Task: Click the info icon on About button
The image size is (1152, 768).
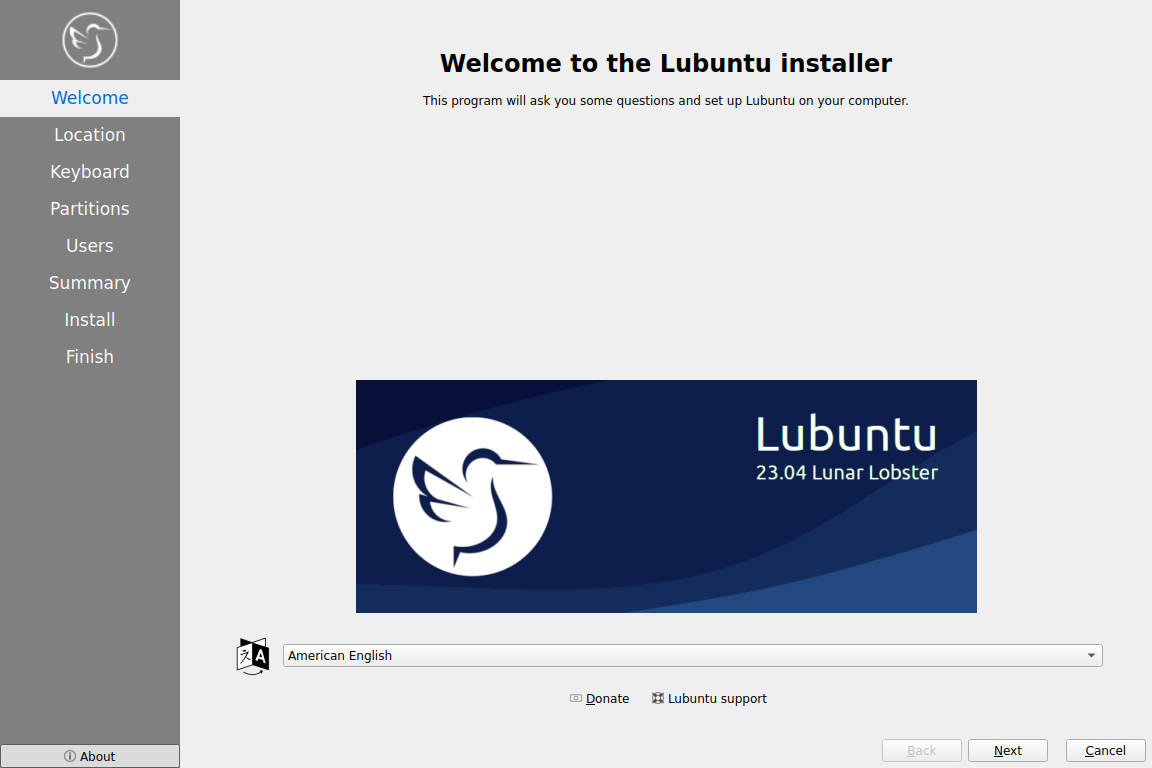Action: coord(70,756)
